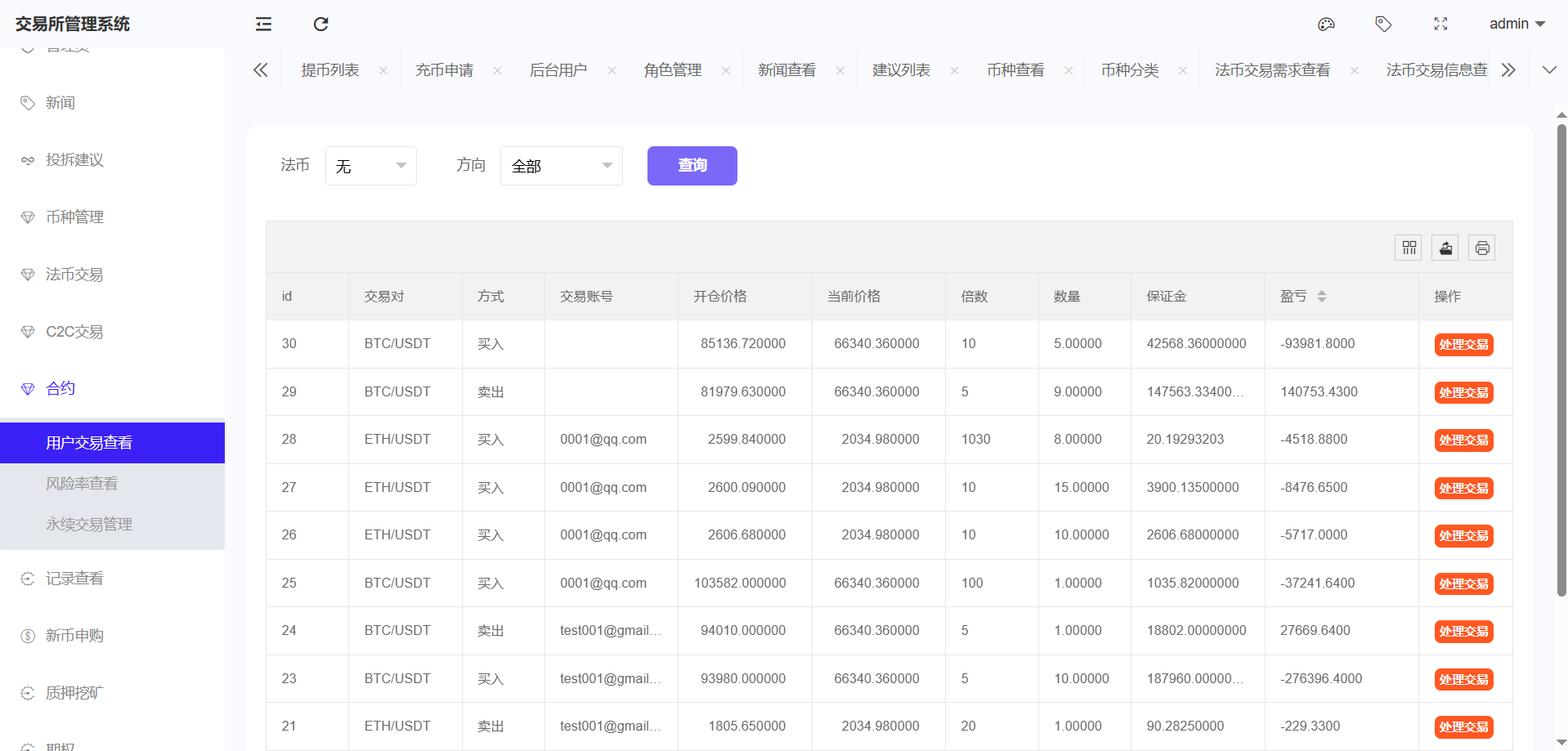The width and height of the screenshot is (1568, 751).
Task: Close the 提币列表 tab
Action: (383, 71)
